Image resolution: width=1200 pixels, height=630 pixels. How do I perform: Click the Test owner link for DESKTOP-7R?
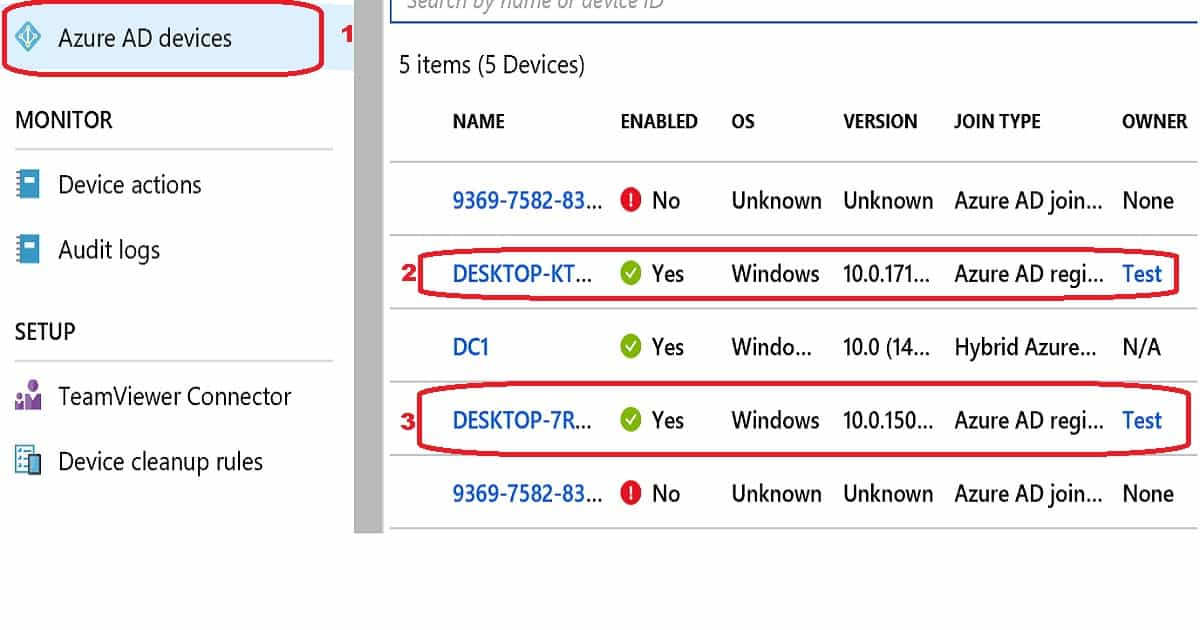(x=1142, y=420)
